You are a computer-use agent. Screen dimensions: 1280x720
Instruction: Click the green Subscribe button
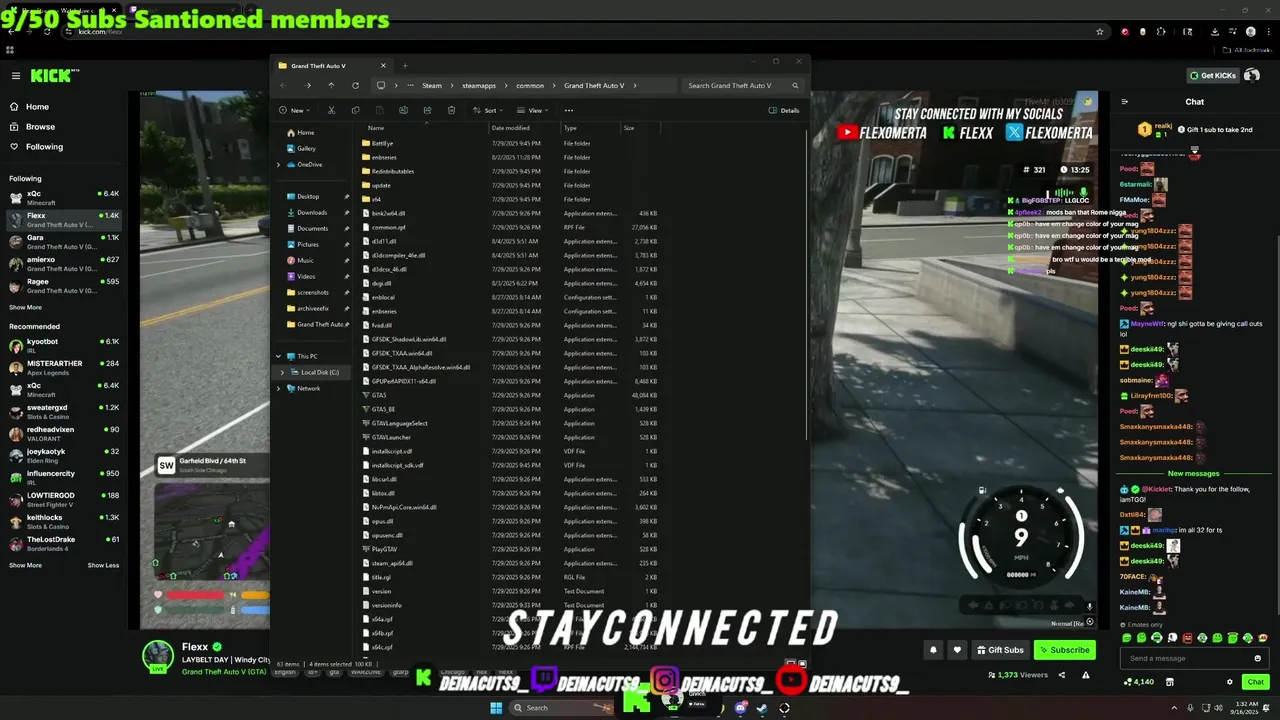click(x=1064, y=650)
